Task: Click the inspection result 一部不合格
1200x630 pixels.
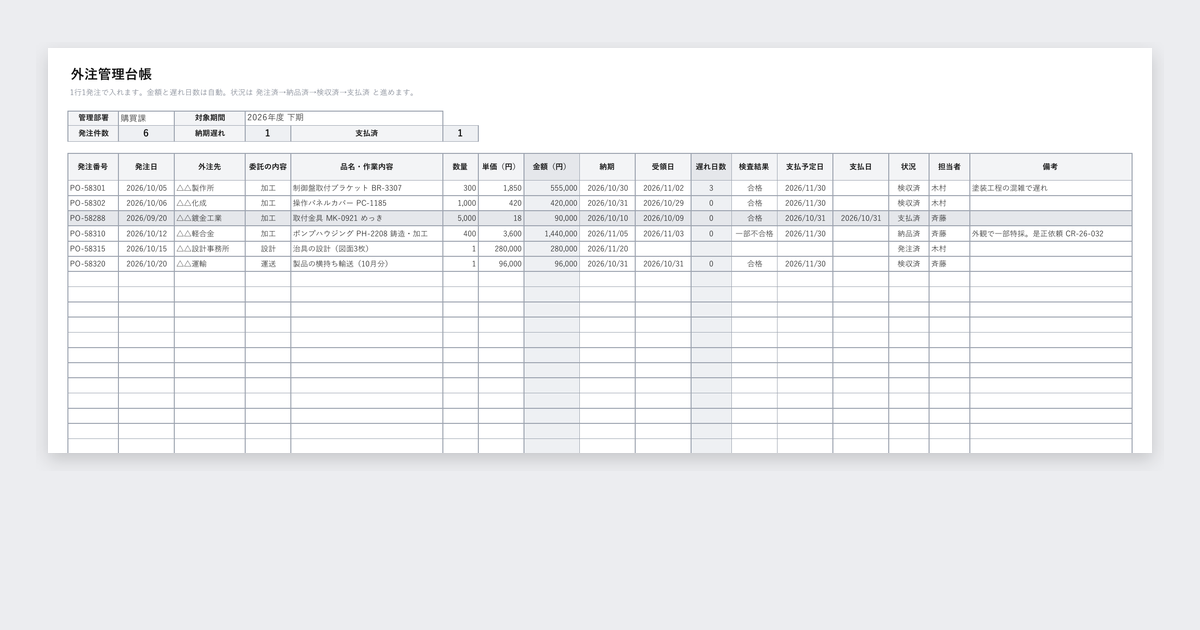Action: point(754,234)
